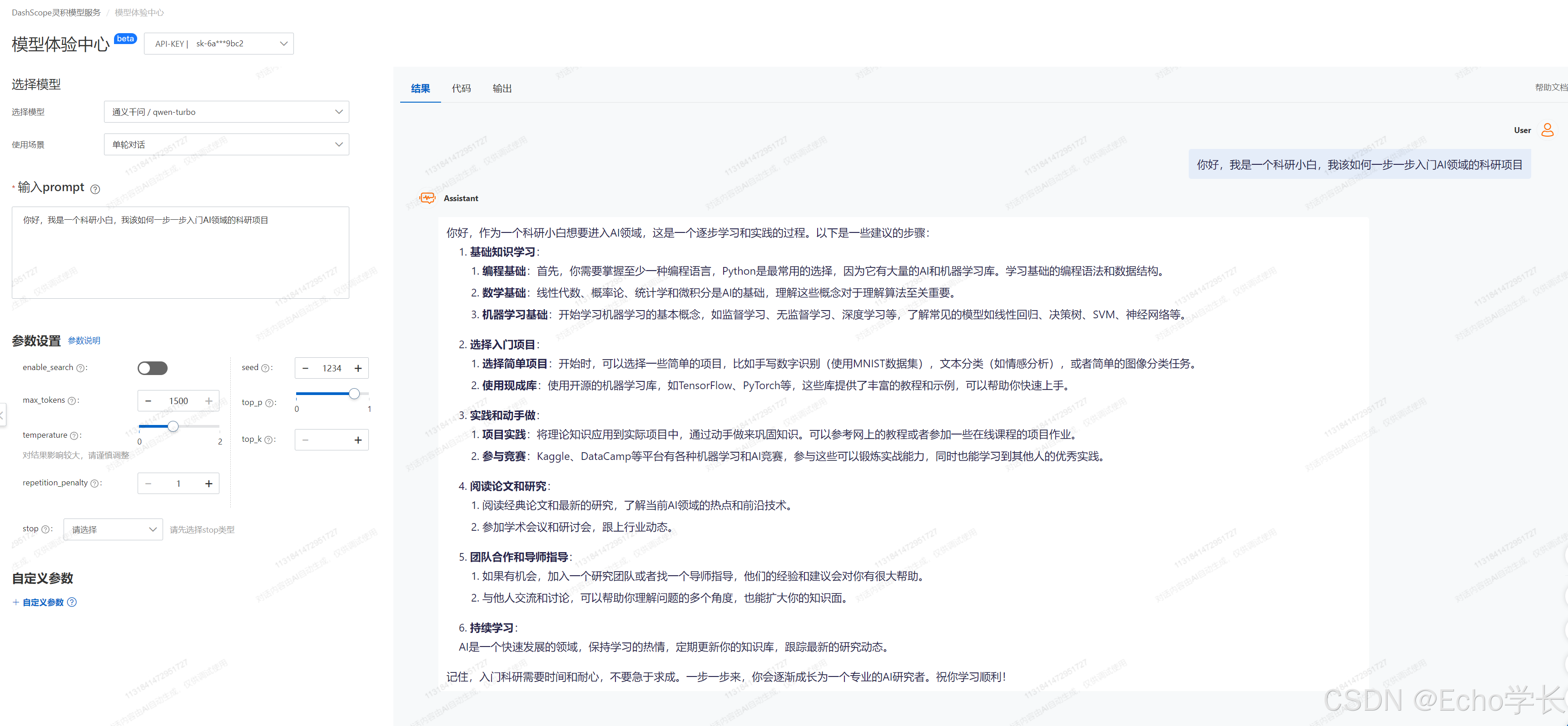Decrease seed value with minus button
1568x726 pixels.
coord(306,368)
